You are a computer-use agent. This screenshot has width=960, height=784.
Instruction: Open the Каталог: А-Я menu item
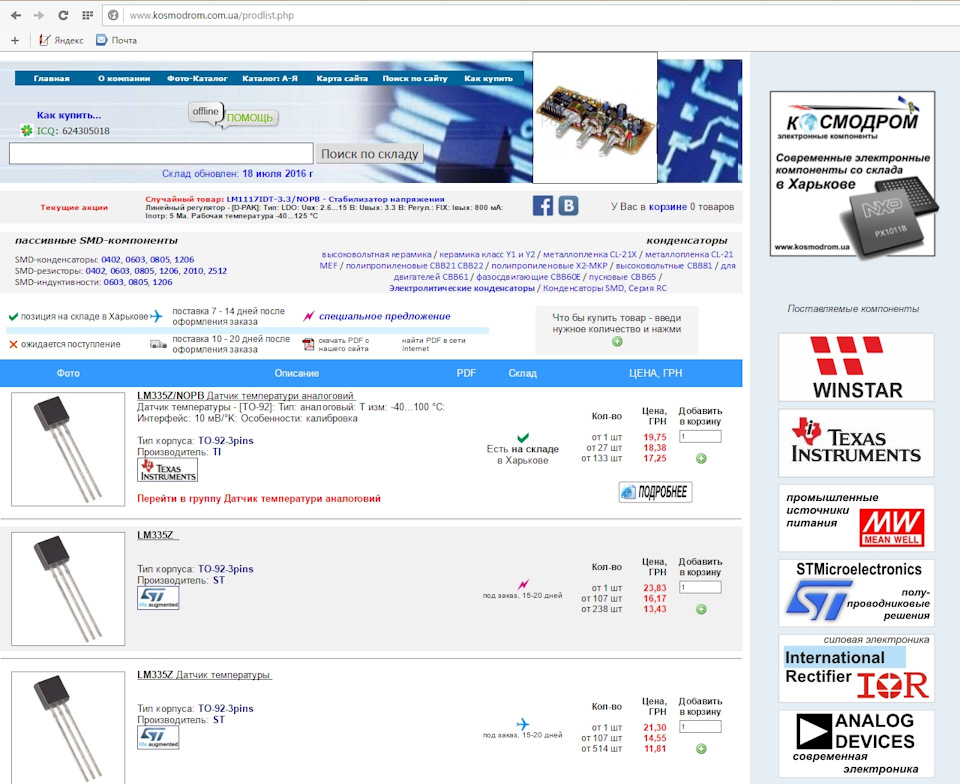coord(270,78)
